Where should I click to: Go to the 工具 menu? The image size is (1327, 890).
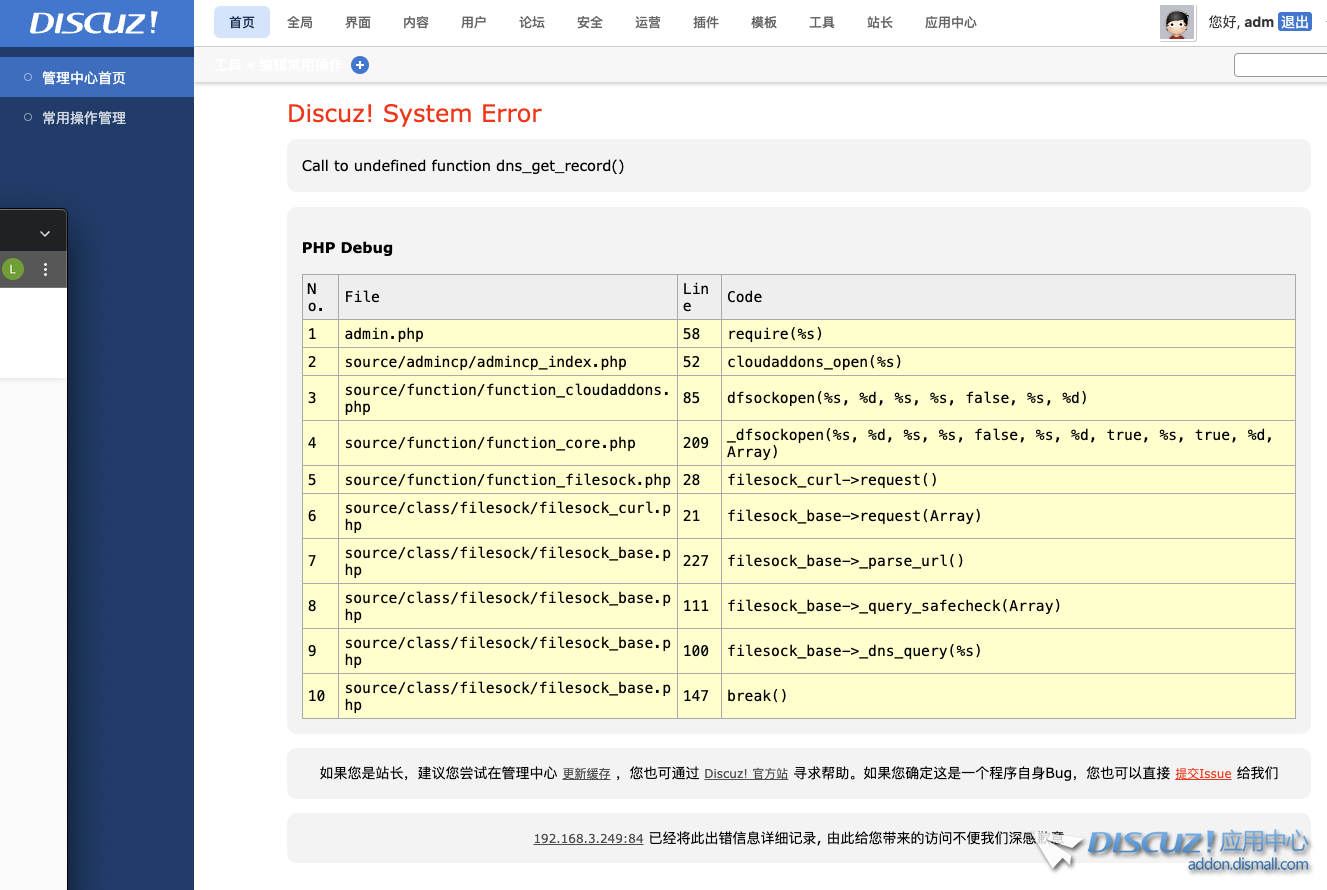pyautogui.click(x=822, y=22)
